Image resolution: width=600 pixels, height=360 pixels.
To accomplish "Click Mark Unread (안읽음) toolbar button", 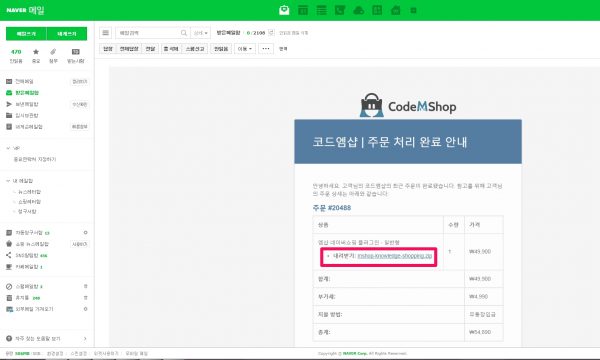I will (x=221, y=49).
